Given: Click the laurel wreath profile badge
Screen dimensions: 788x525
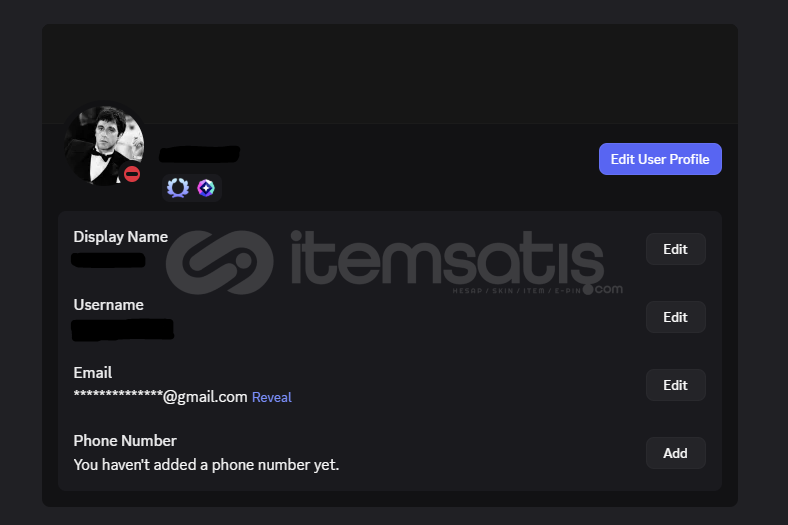Looking at the screenshot, I should pos(178,188).
